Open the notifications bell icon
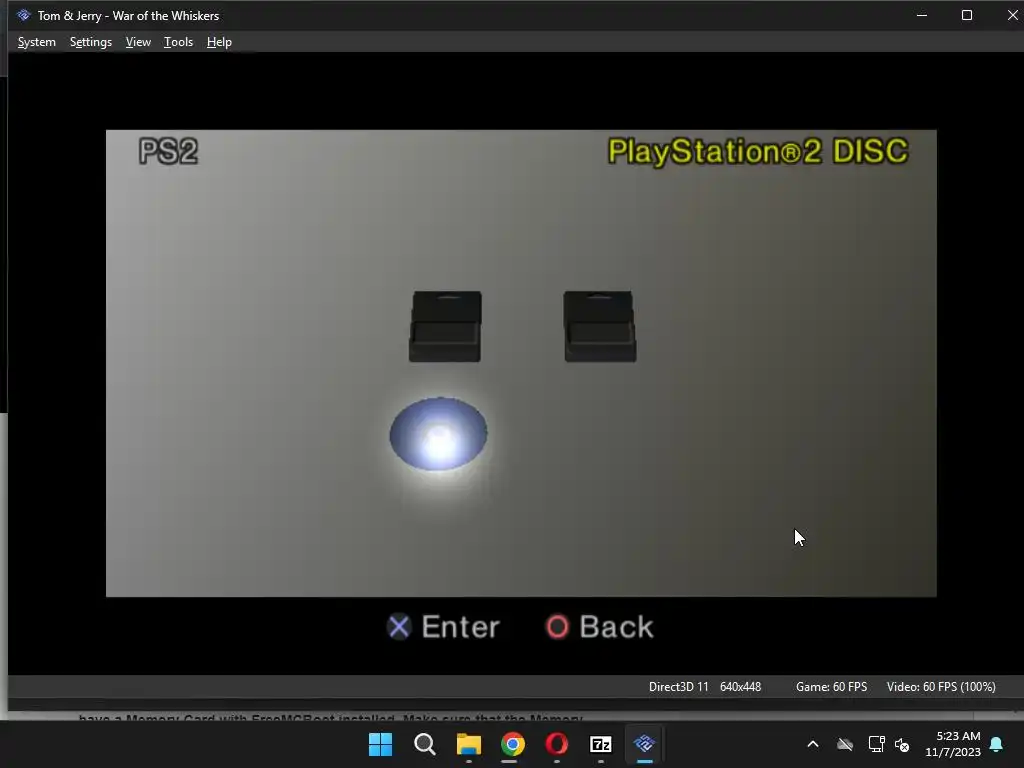The image size is (1024, 768). coord(997,744)
